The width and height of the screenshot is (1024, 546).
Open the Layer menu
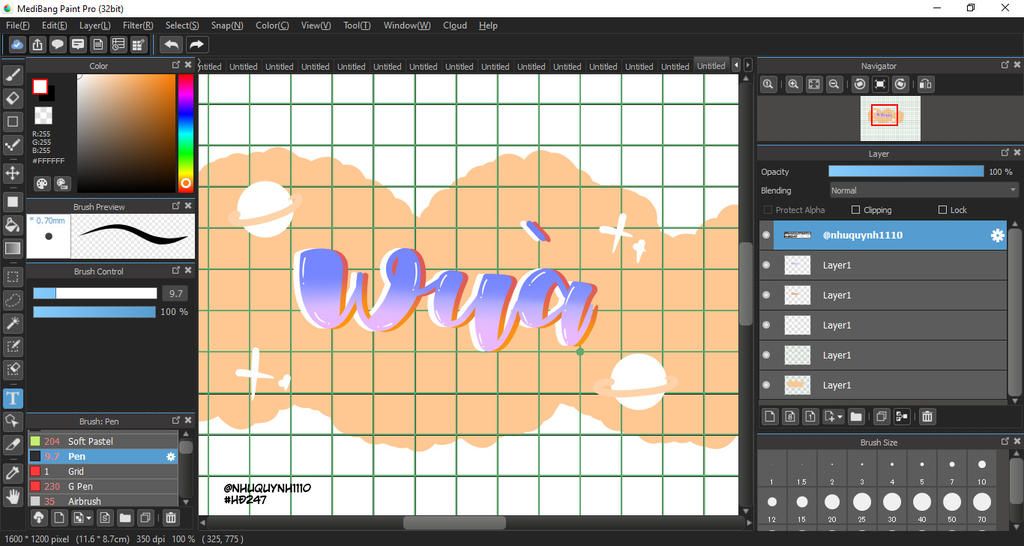click(x=95, y=25)
